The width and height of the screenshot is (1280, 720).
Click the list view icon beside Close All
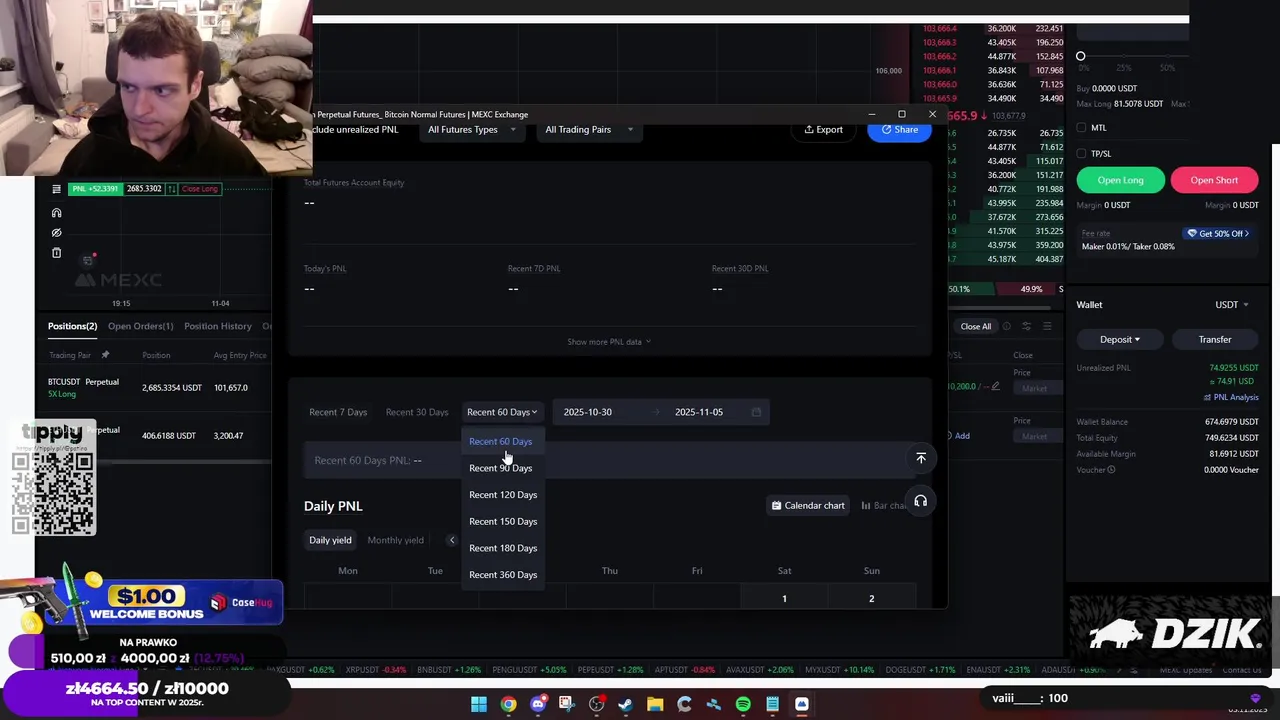(x=1047, y=326)
